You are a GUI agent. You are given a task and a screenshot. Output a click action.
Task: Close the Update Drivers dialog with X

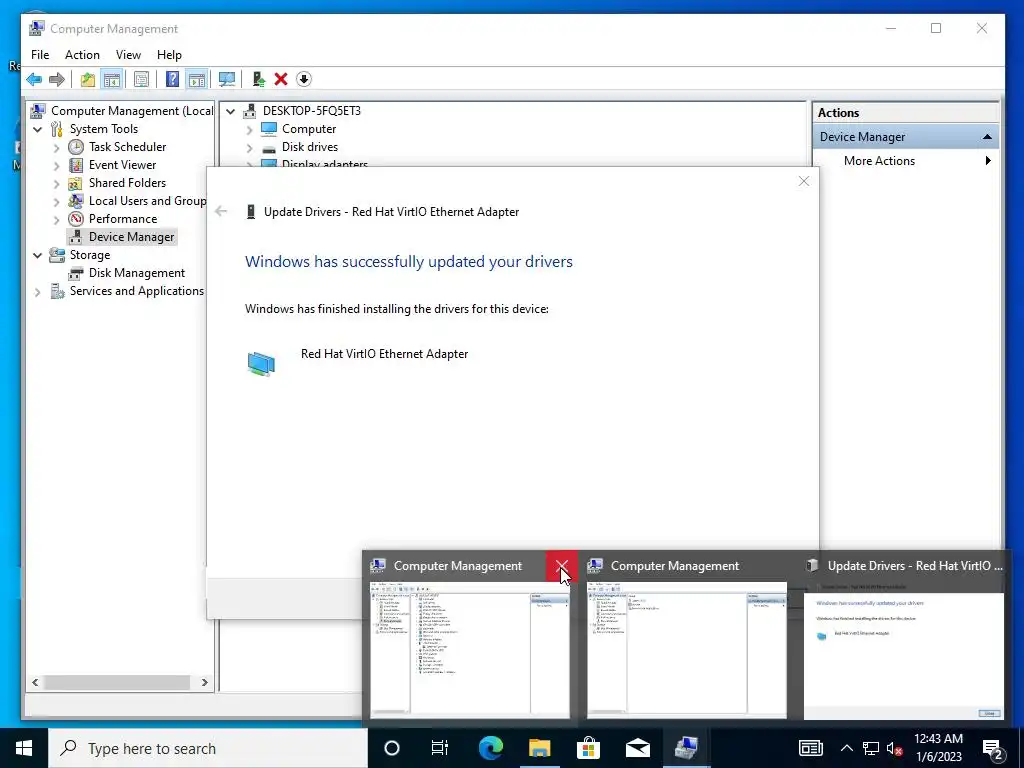pyautogui.click(x=804, y=181)
